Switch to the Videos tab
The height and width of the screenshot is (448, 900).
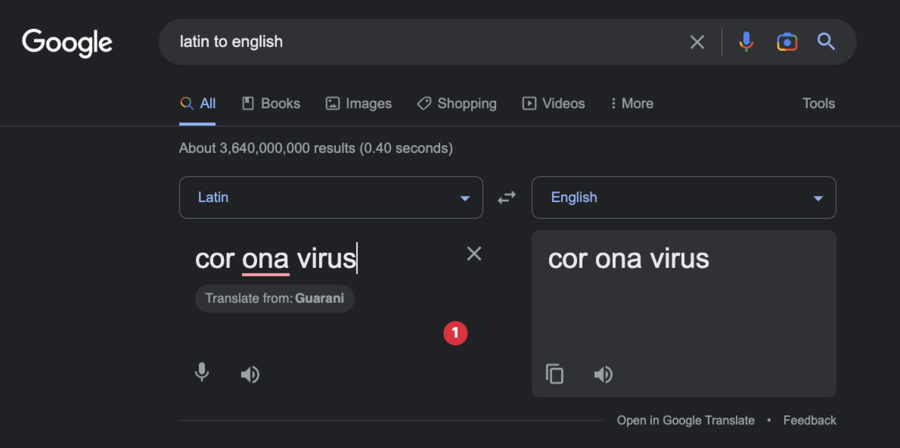click(x=553, y=103)
